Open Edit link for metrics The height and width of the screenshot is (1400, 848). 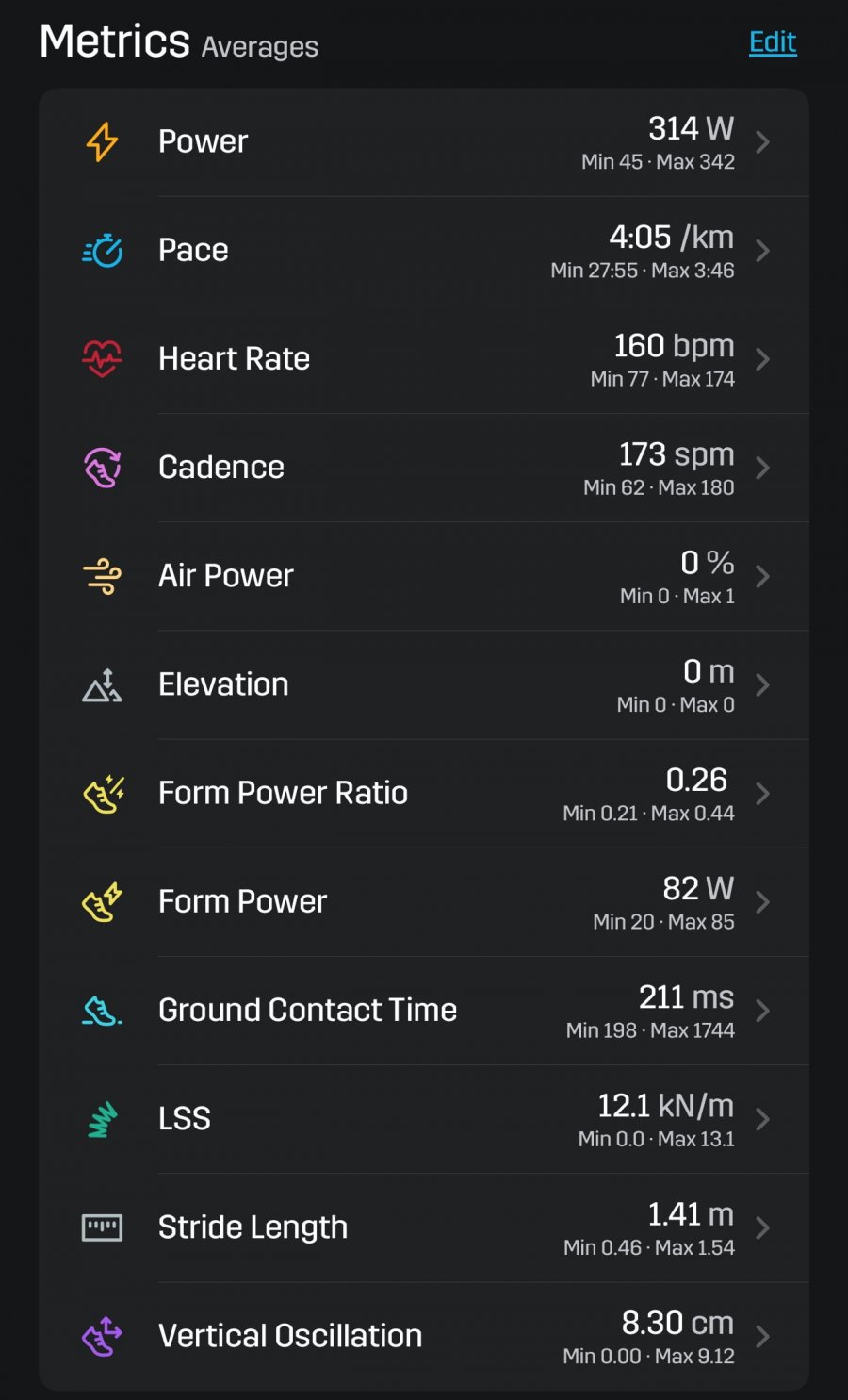773,42
